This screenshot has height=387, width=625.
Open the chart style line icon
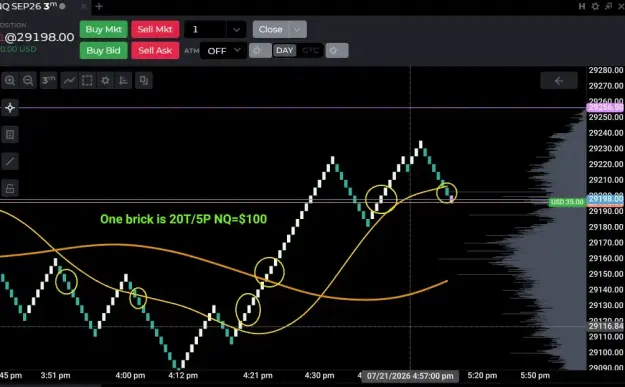[69, 81]
